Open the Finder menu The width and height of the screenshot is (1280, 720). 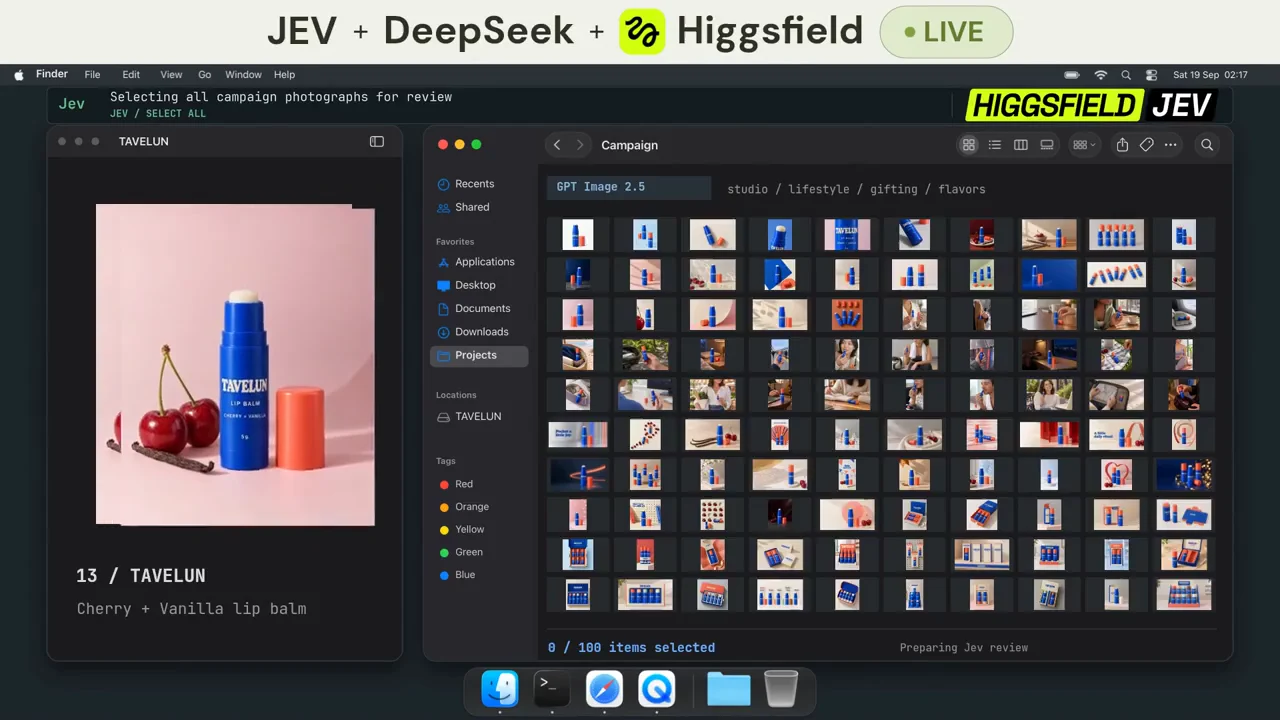(x=52, y=75)
